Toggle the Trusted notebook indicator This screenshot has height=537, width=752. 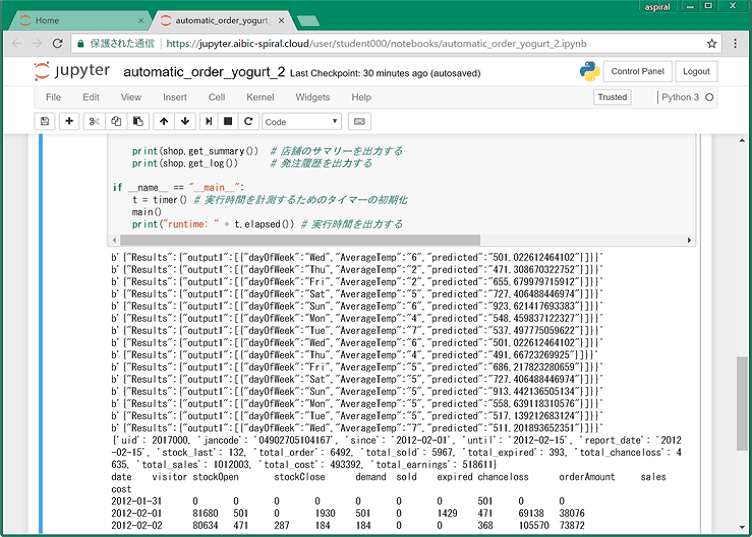point(612,97)
